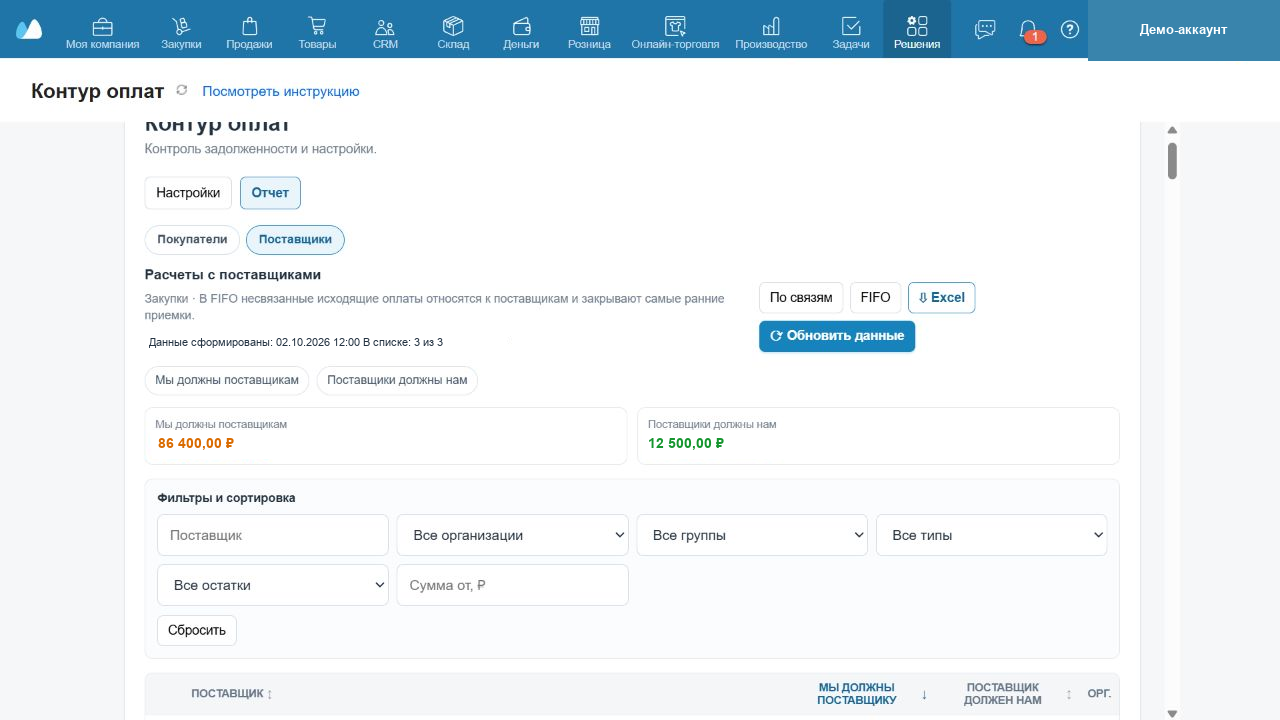Image resolution: width=1280 pixels, height=720 pixels.
Task: Focus the Сумма от, ₽ field
Action: pos(512,585)
